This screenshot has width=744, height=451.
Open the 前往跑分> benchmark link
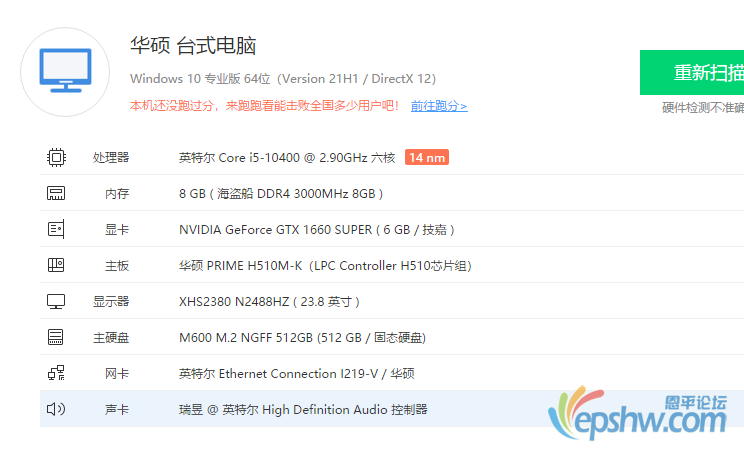[439, 106]
